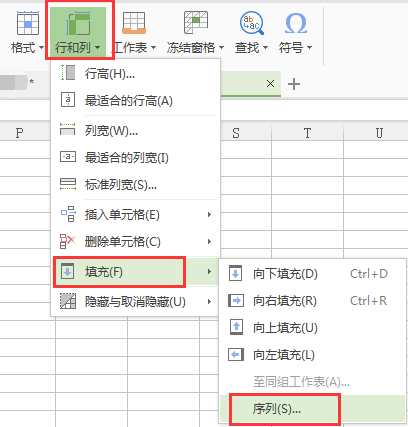Expand the 删除单元格(C) submenu

click(x=135, y=241)
